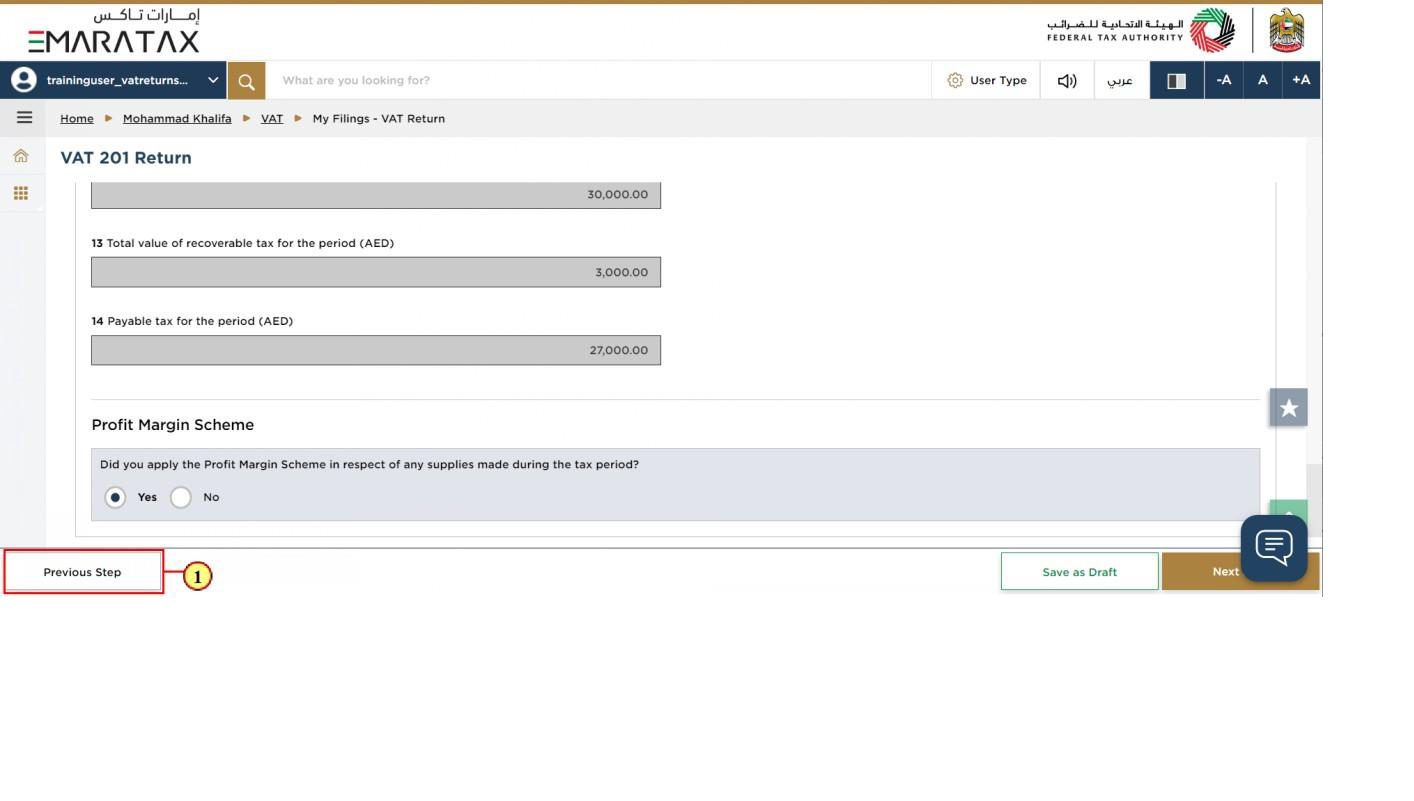Viewport: 1414px width, 801px height.
Task: Toggle the audio speaker icon
Action: point(1067,80)
